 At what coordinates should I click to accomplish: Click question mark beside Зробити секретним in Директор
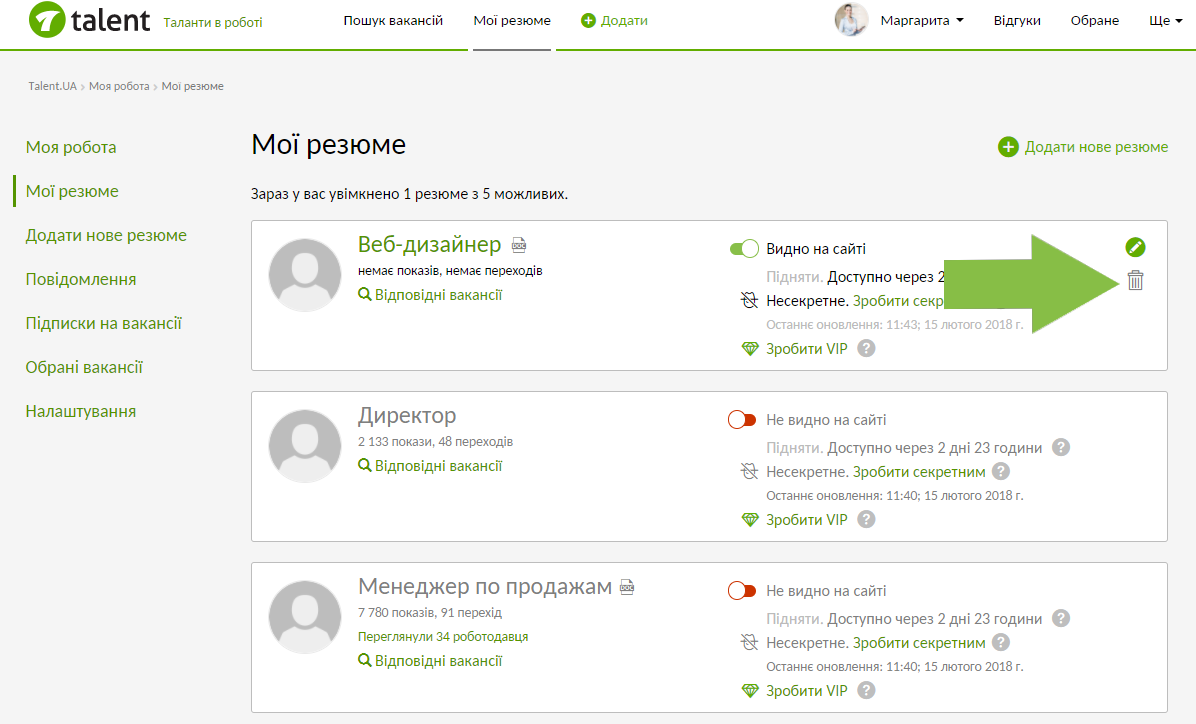click(x=1001, y=472)
